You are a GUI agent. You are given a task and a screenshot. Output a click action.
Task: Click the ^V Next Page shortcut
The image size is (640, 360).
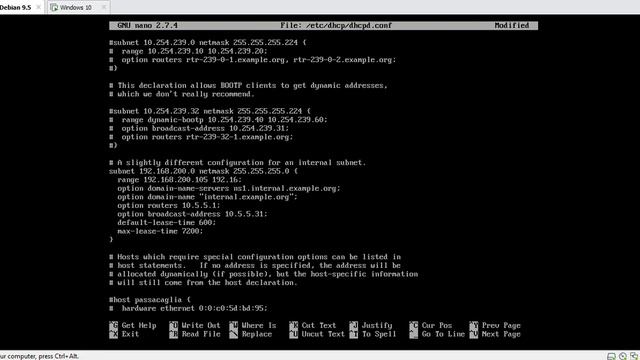[495, 334]
